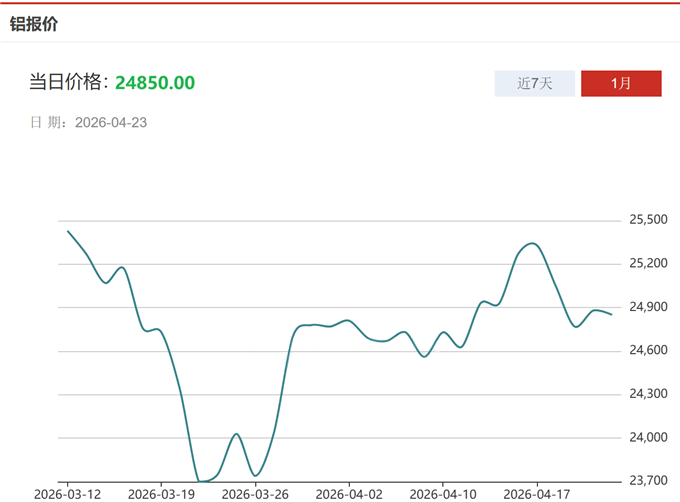Click the 25,200 y-axis value
This screenshot has height=502, width=680.
point(648,263)
